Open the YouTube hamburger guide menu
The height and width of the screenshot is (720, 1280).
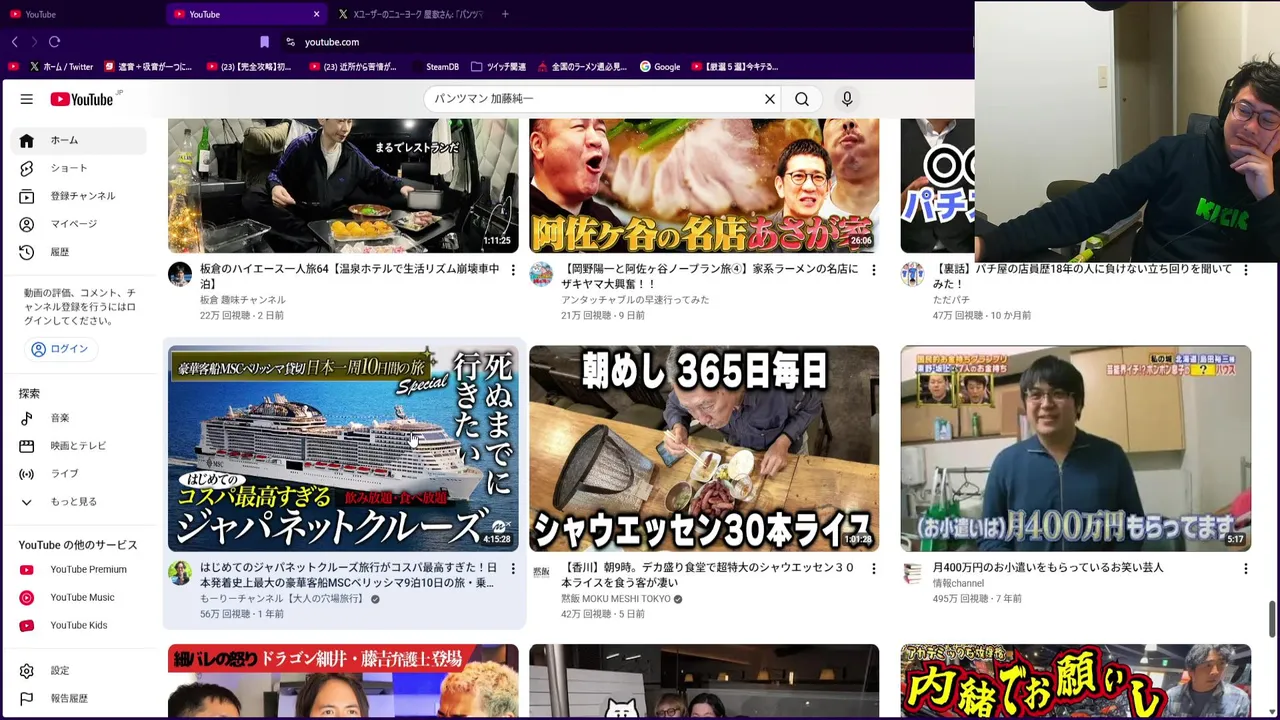pos(27,99)
